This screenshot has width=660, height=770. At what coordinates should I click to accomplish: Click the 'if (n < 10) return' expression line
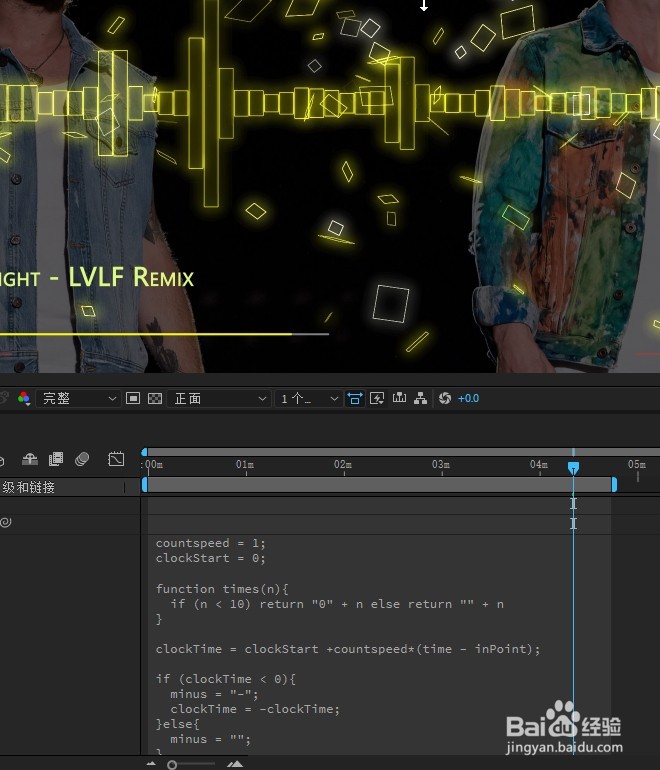click(337, 604)
